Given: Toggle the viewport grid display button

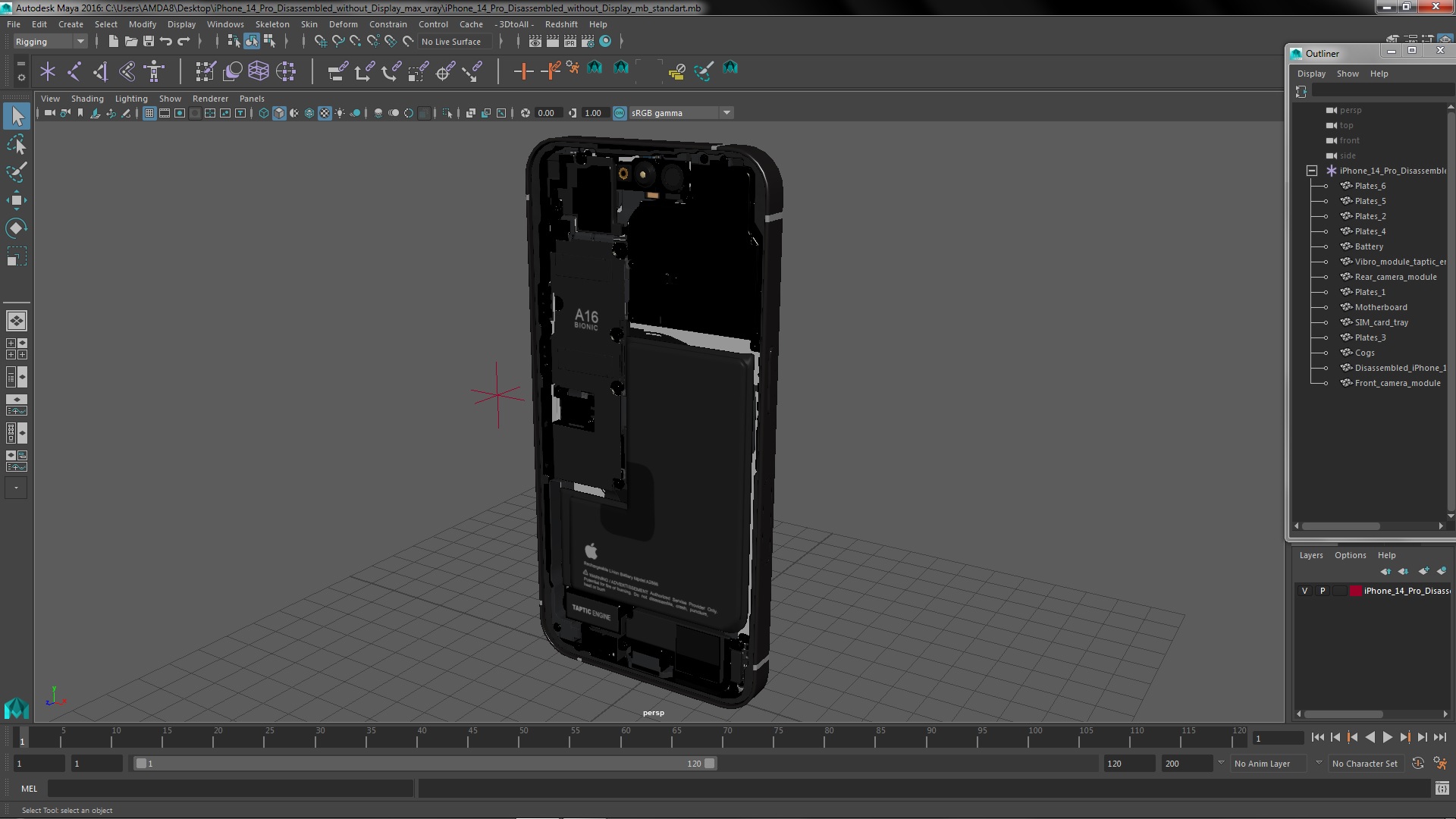Looking at the screenshot, I should coord(149,113).
